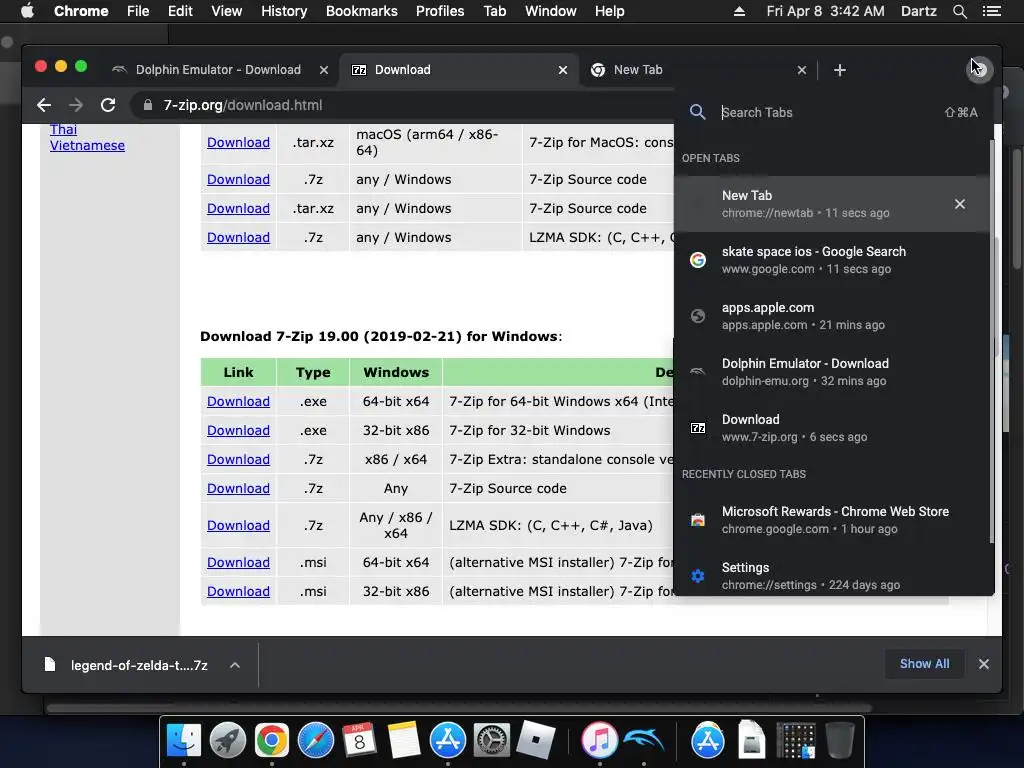Viewport: 1024px width, 768px height.
Task: Download the 64-bit x64 .exe installer
Action: coord(238,402)
